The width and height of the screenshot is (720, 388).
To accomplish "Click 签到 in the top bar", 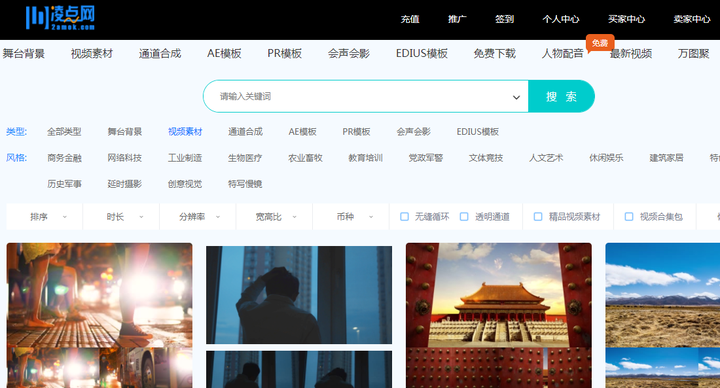I will [x=505, y=19].
